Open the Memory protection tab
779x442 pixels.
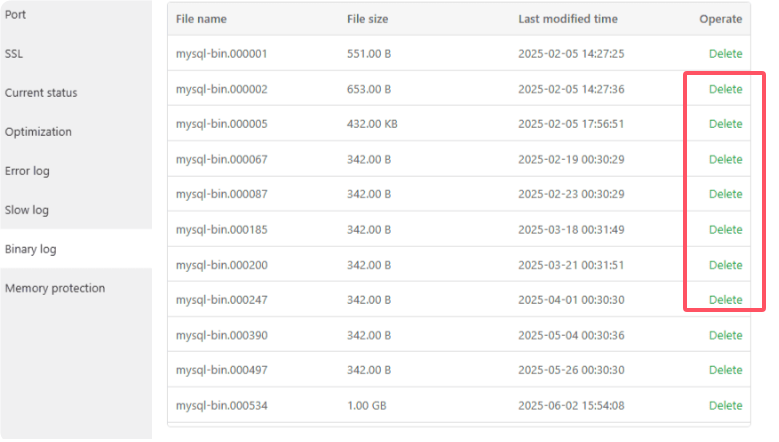tap(55, 288)
